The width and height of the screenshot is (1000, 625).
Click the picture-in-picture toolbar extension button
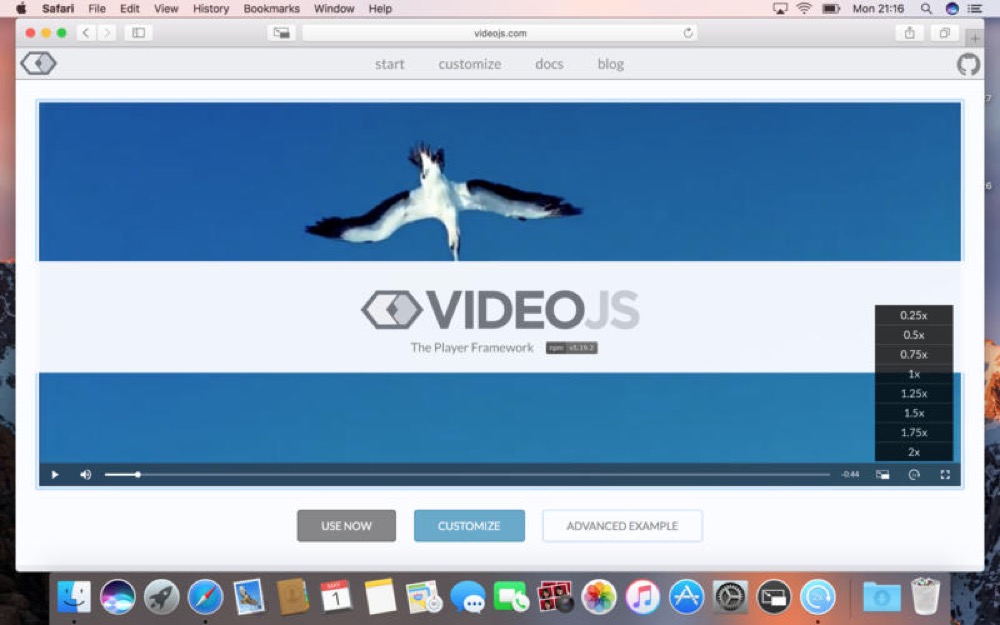(281, 33)
